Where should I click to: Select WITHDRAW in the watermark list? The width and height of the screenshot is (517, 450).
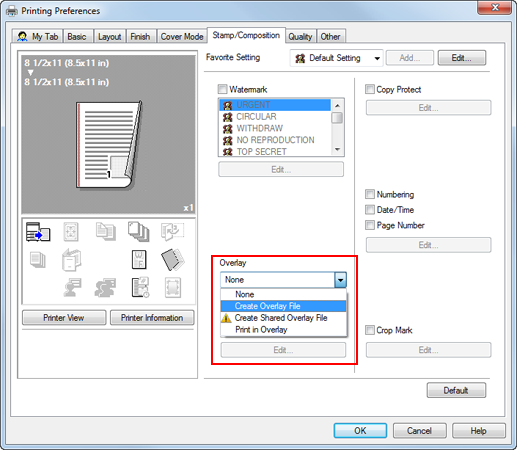(276, 128)
